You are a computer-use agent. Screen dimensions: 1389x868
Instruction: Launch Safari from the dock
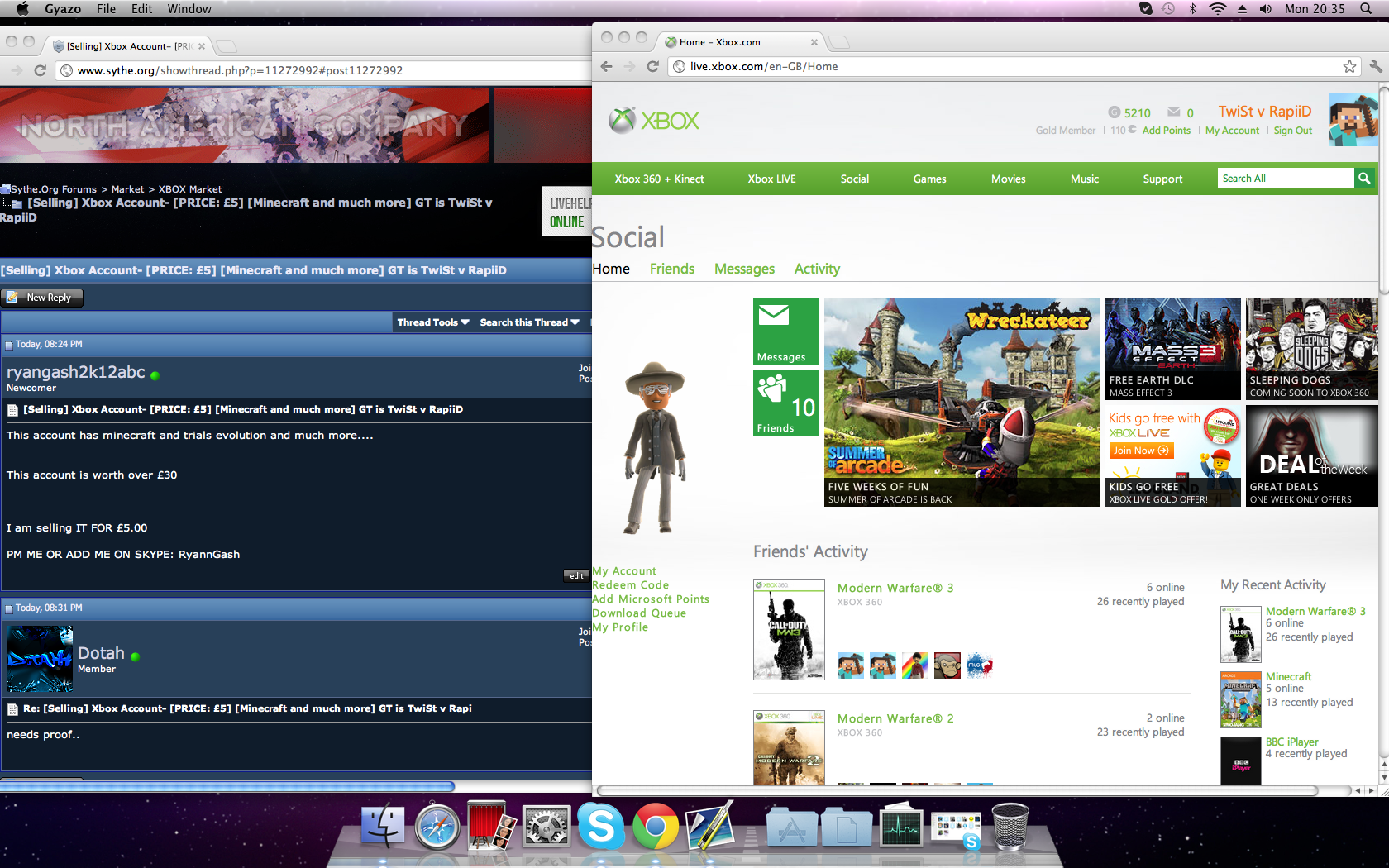tap(437, 826)
